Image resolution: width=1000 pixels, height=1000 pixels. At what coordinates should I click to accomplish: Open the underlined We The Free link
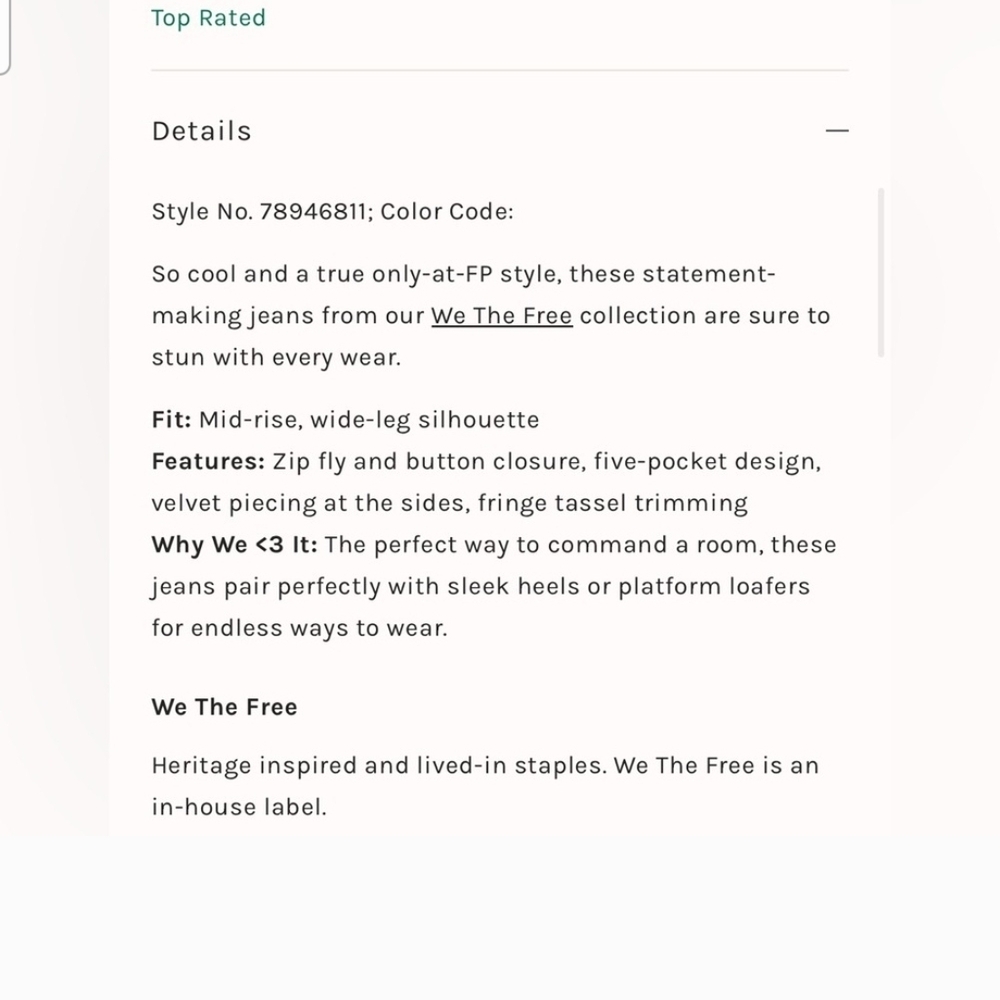click(502, 316)
